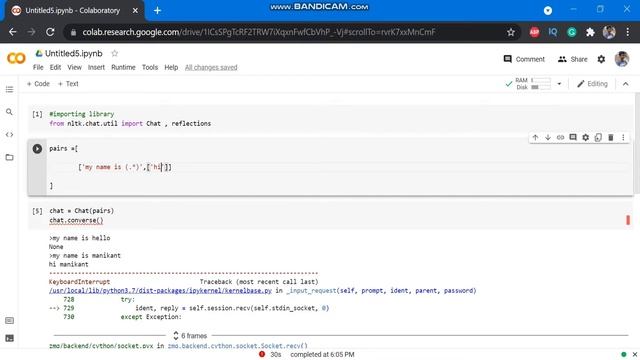The height and width of the screenshot is (360, 640).
Task: Open Chrome extensions puzzle icon
Action: tap(590, 32)
